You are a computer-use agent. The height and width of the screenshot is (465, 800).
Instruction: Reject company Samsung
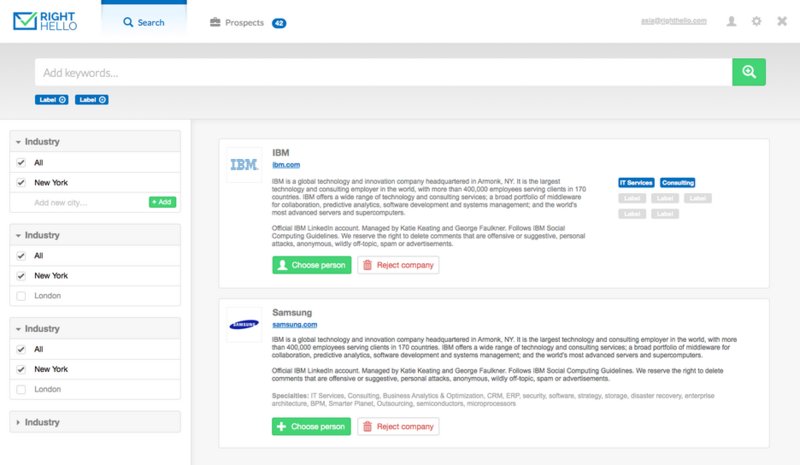[398, 426]
